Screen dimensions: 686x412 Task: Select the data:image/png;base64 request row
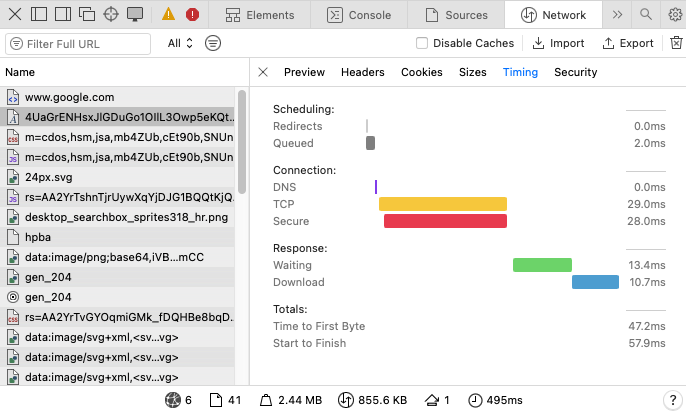tap(117, 257)
